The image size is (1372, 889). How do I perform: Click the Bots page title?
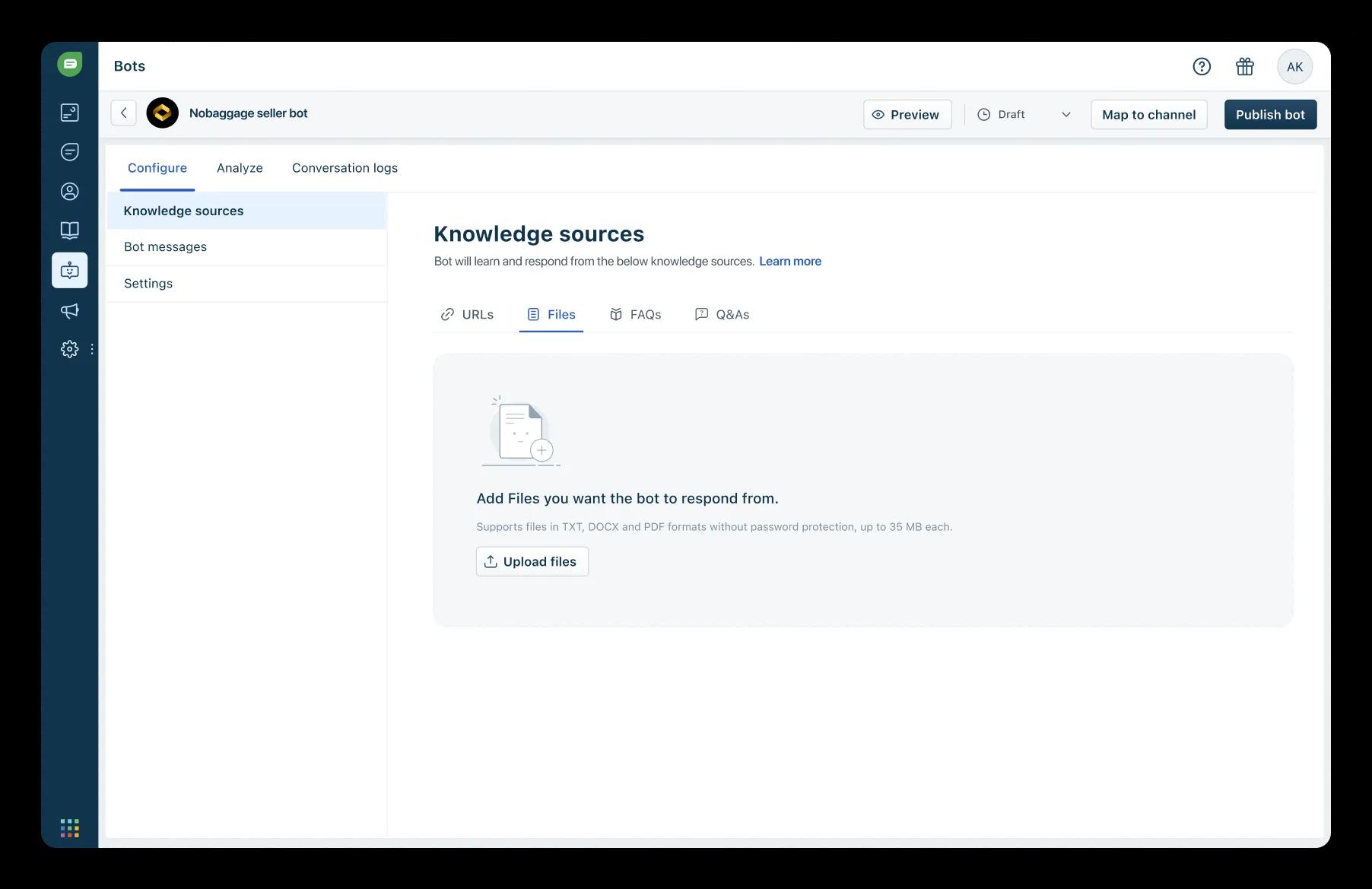129,66
